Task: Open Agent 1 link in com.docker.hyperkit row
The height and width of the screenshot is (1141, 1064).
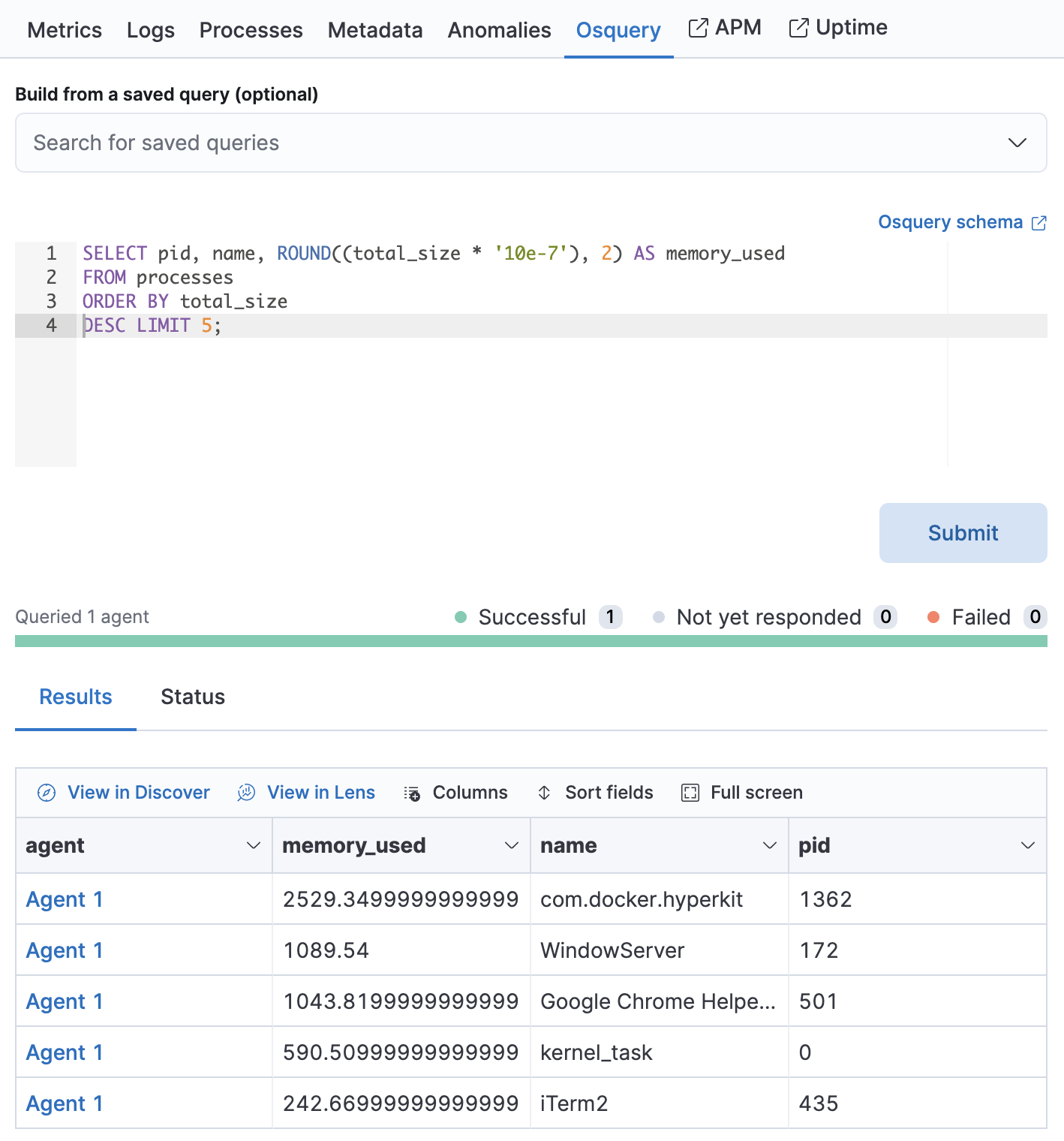Action: click(x=65, y=899)
